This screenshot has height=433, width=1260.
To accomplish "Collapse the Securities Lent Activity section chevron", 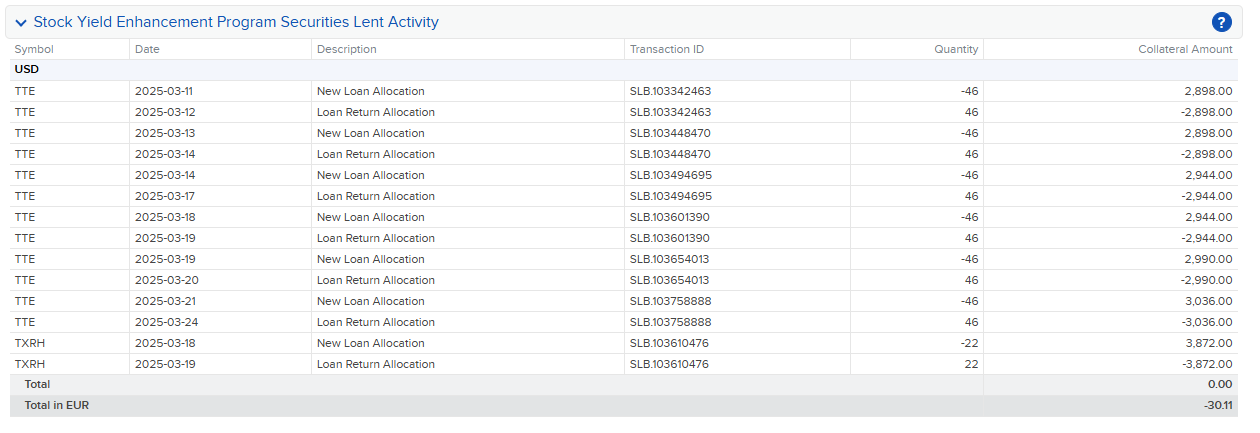I will click(x=21, y=22).
